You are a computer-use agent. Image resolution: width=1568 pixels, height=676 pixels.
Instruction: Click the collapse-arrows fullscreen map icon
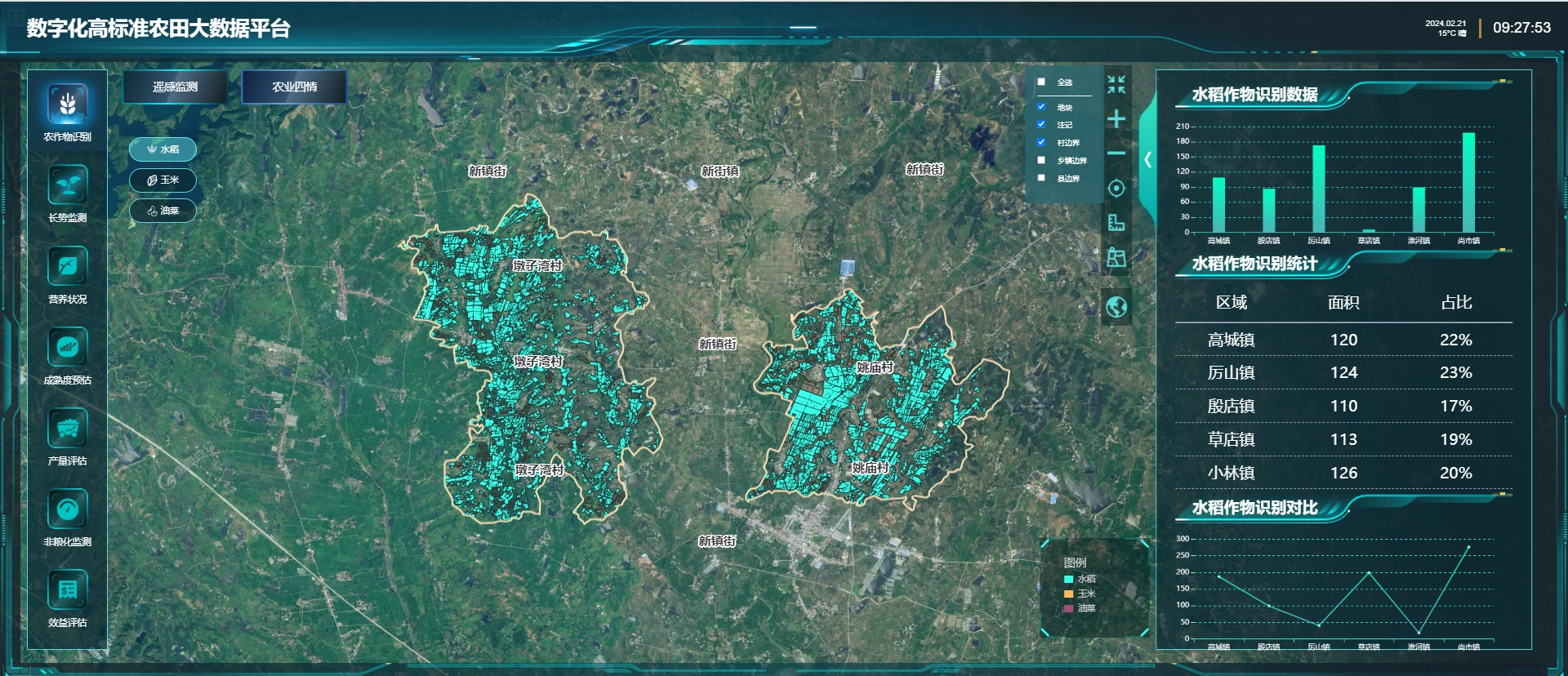coord(1116,84)
